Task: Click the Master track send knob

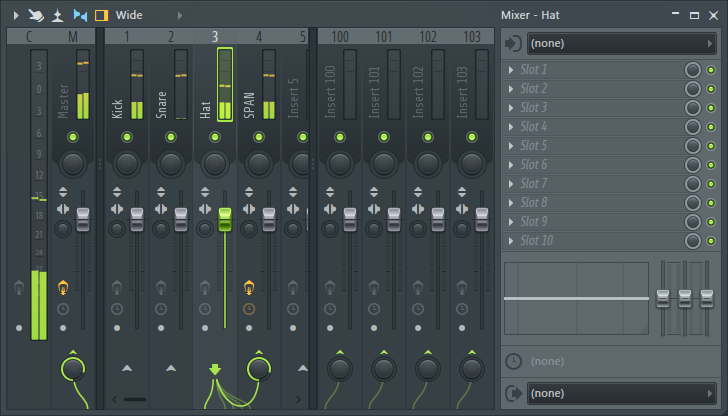Action: click(x=73, y=369)
